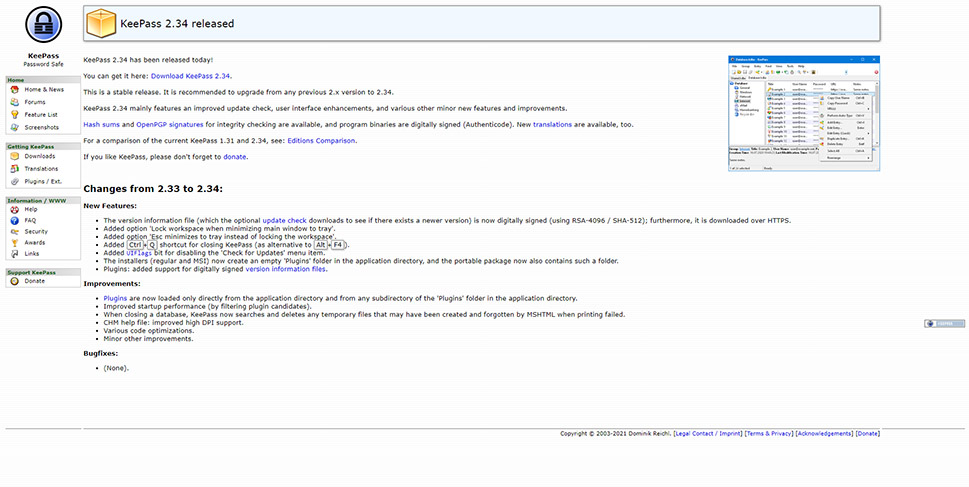969x487 pixels.
Task: Click Download KeePass 2.34 link
Action: tap(190, 76)
